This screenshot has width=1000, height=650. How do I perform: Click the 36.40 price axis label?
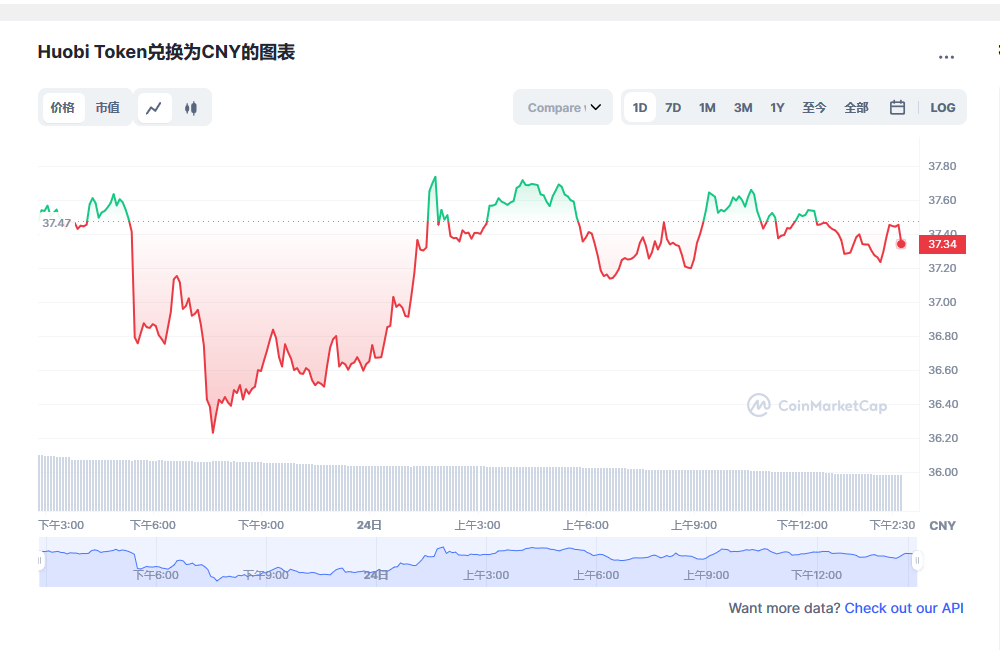[x=942, y=404]
